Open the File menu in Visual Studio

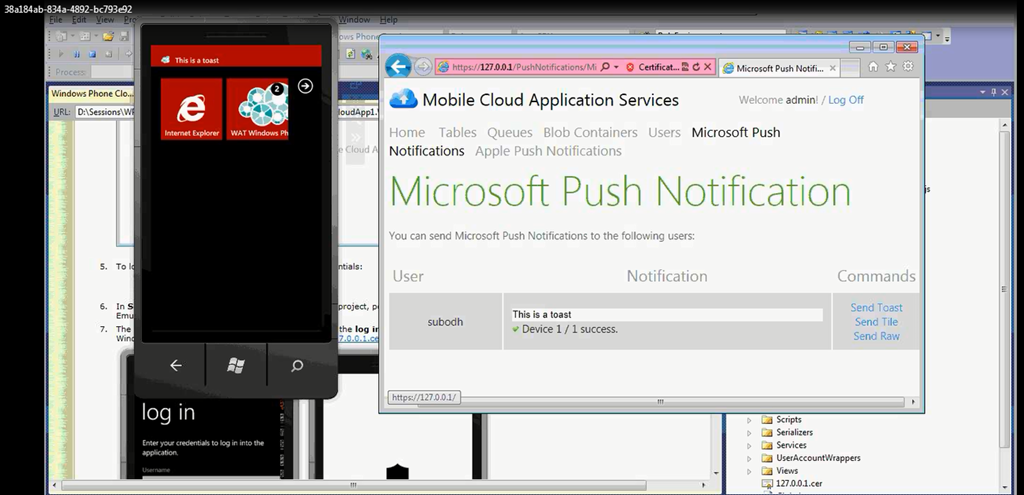[56, 20]
